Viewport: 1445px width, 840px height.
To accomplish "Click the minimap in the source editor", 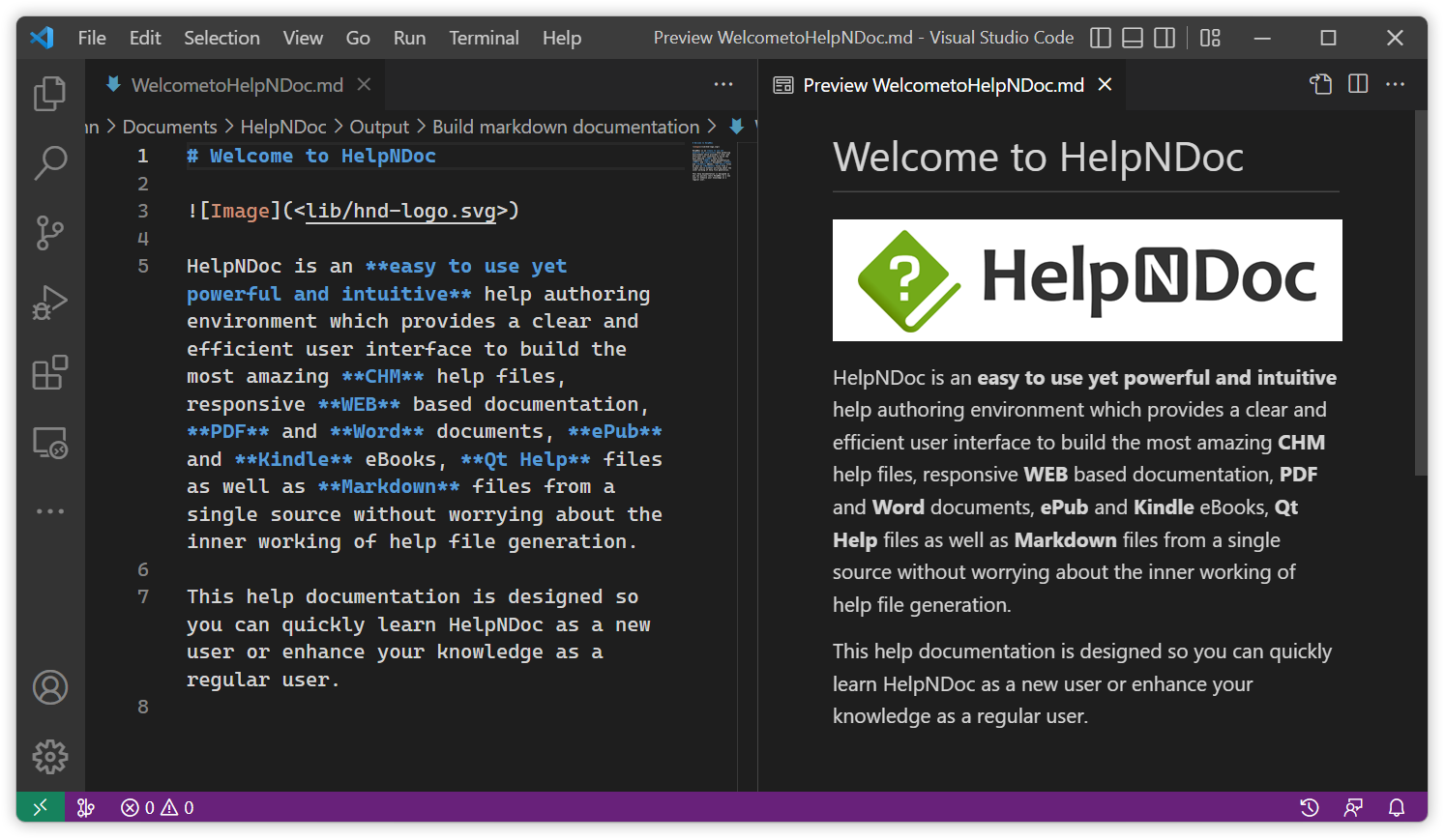I will pyautogui.click(x=712, y=161).
